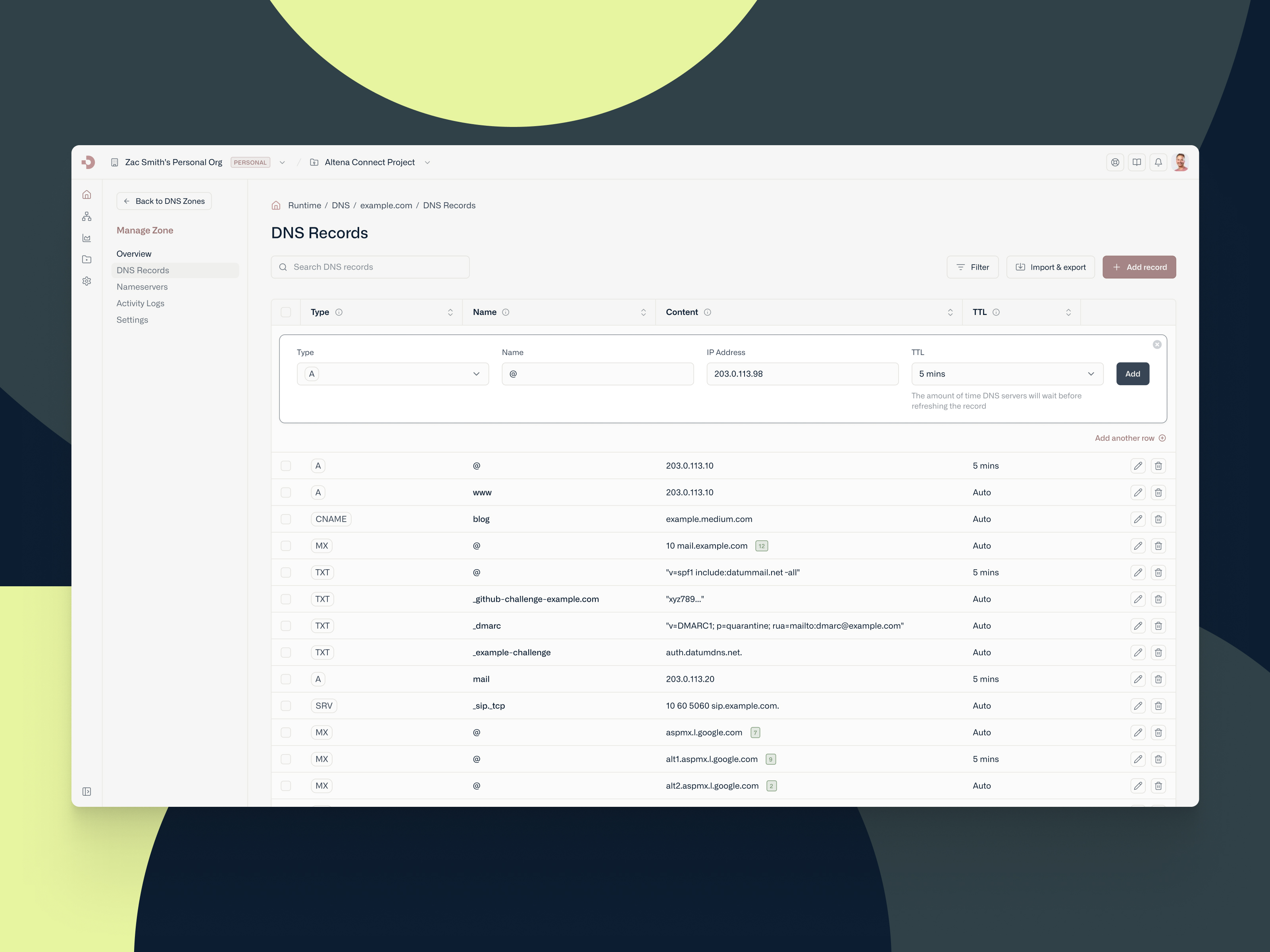The height and width of the screenshot is (952, 1270).
Task: Delete the mail A record via trash icon
Action: coord(1158,679)
